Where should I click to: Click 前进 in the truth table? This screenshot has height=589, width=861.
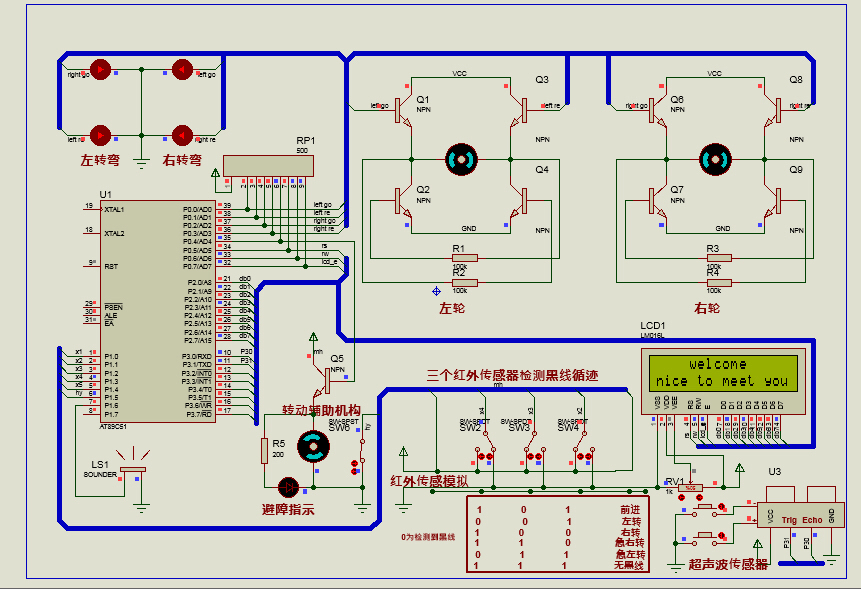pos(630,509)
